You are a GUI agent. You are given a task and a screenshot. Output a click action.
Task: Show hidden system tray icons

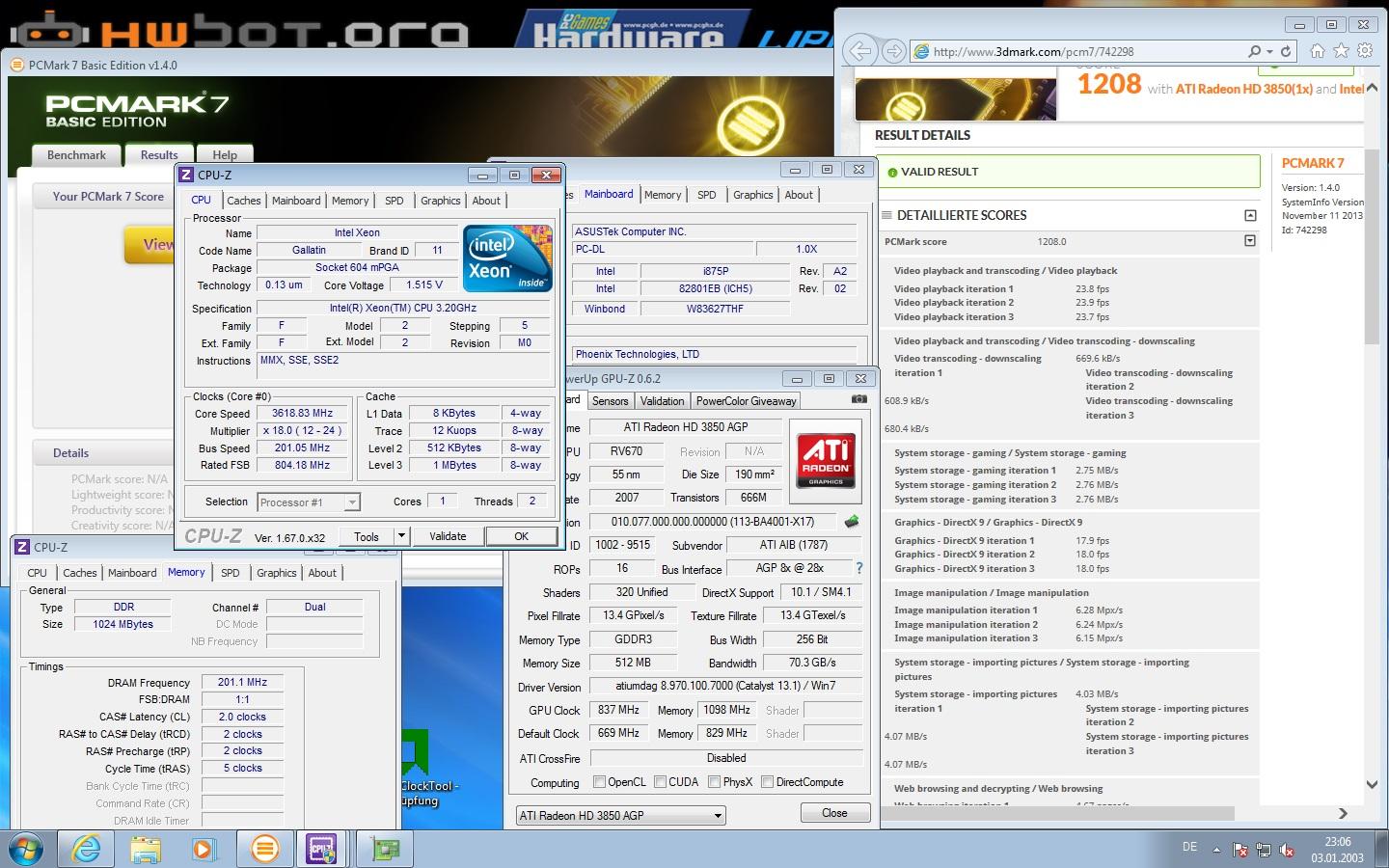1216,851
